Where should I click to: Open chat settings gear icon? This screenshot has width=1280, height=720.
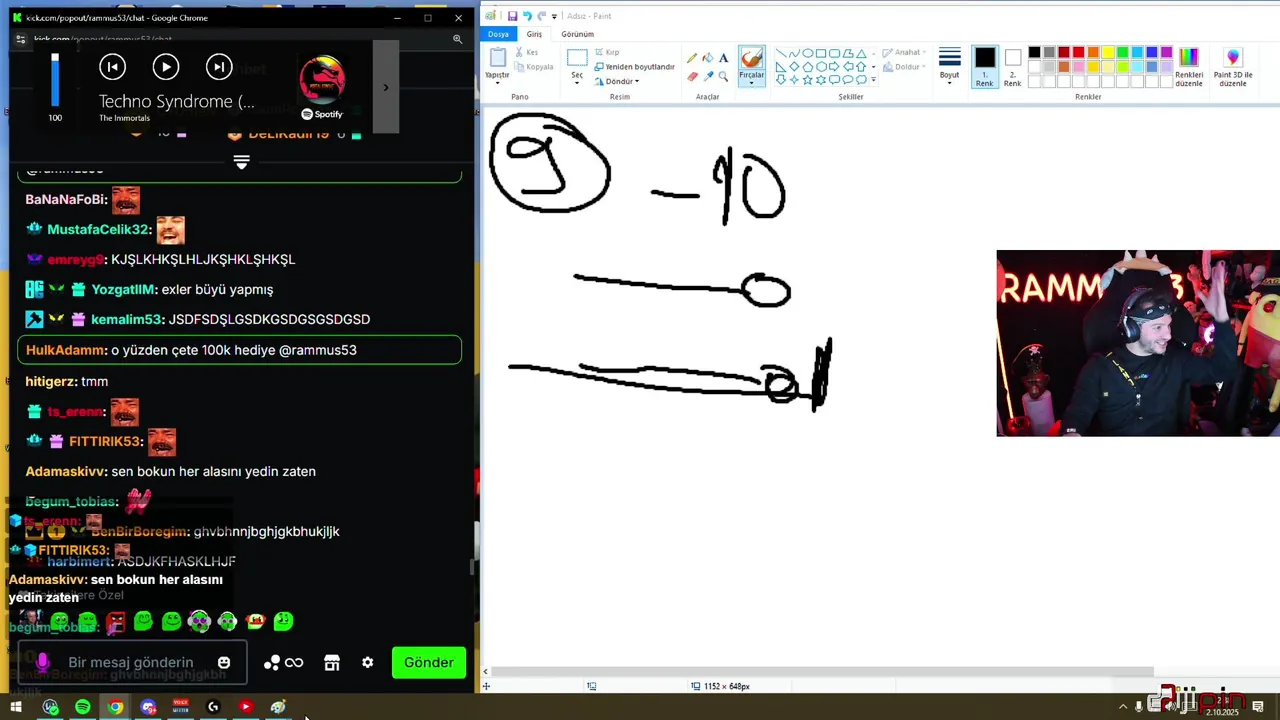coord(367,662)
